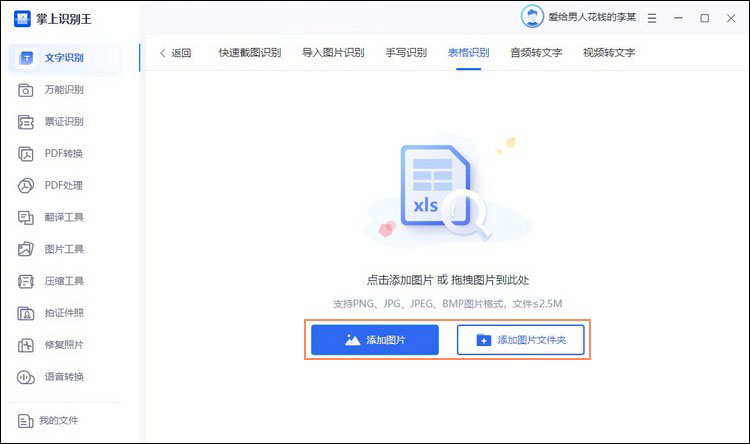
Task: Click the 添加图片文件夹 button
Action: 520,340
